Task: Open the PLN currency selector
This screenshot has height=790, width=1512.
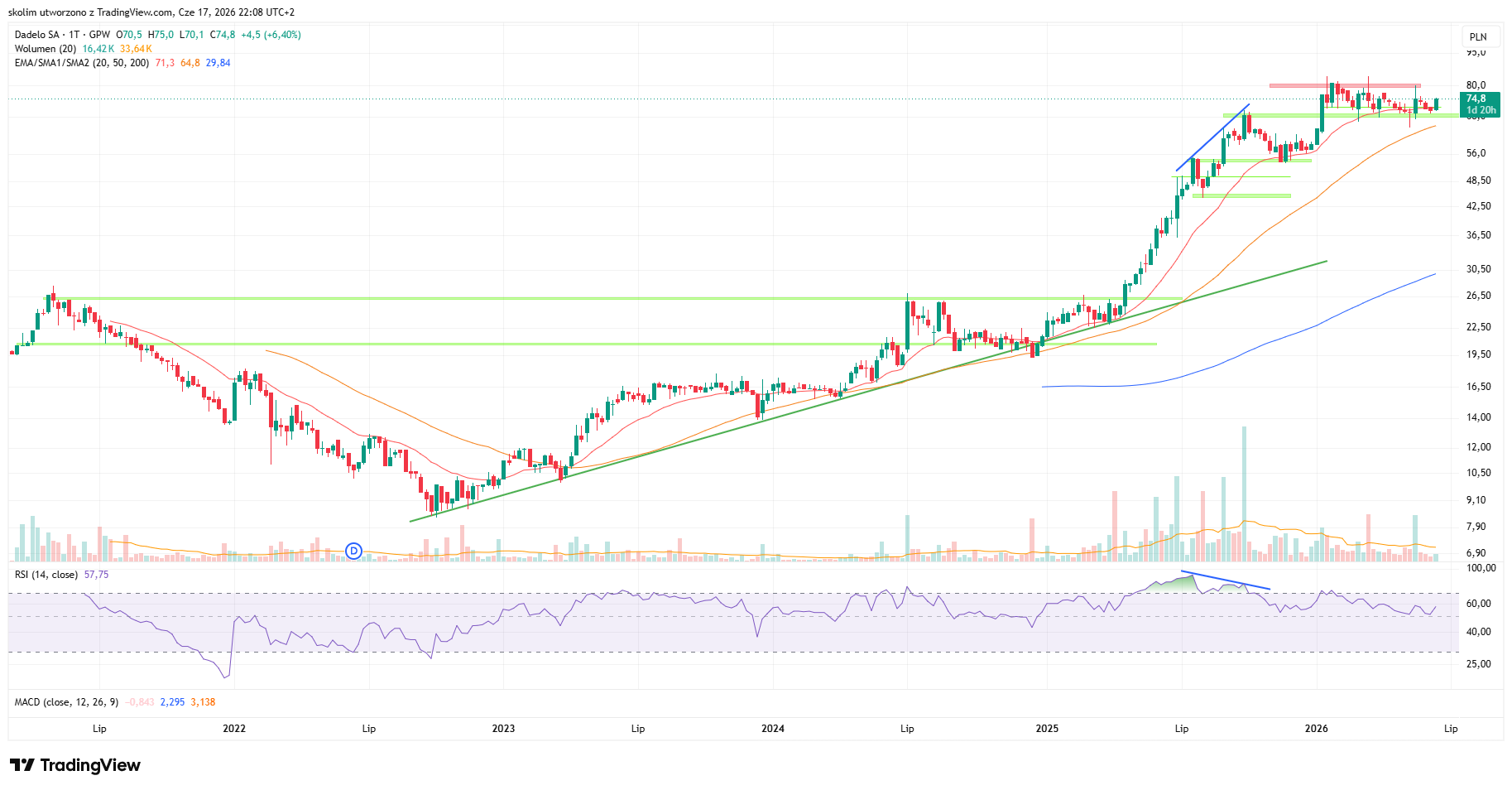Action: pyautogui.click(x=1478, y=36)
